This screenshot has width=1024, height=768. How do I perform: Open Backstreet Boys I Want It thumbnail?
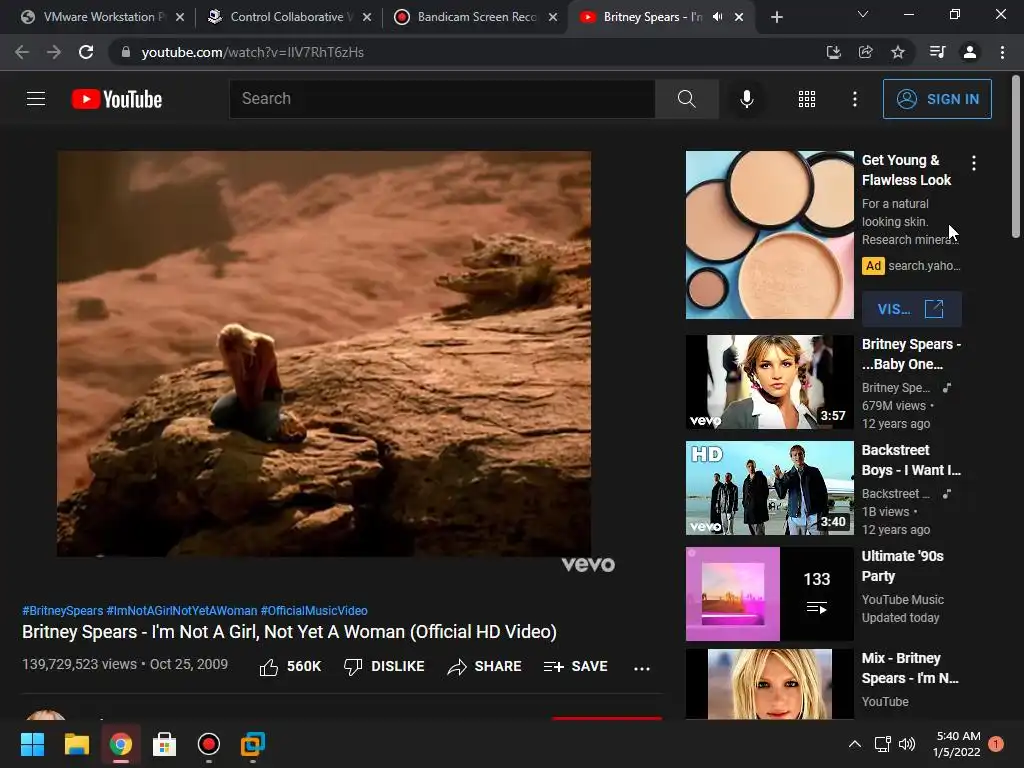pos(769,488)
